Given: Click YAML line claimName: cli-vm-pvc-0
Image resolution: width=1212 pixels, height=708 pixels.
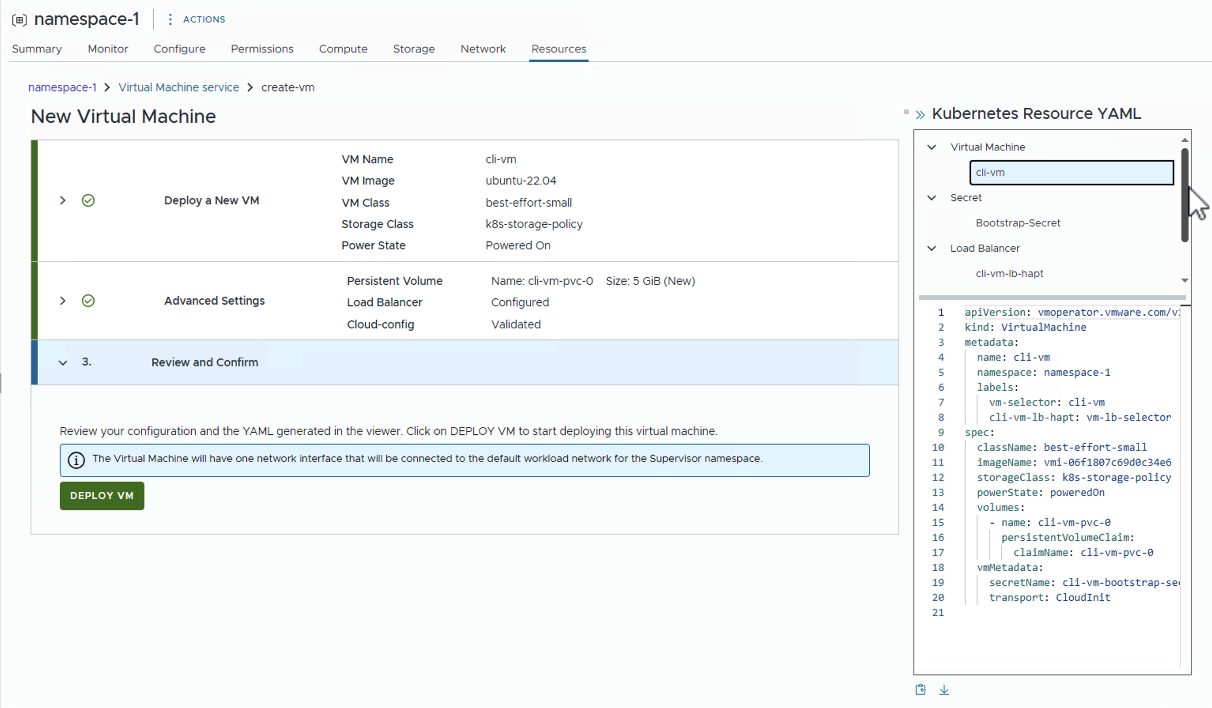Looking at the screenshot, I should (1084, 552).
